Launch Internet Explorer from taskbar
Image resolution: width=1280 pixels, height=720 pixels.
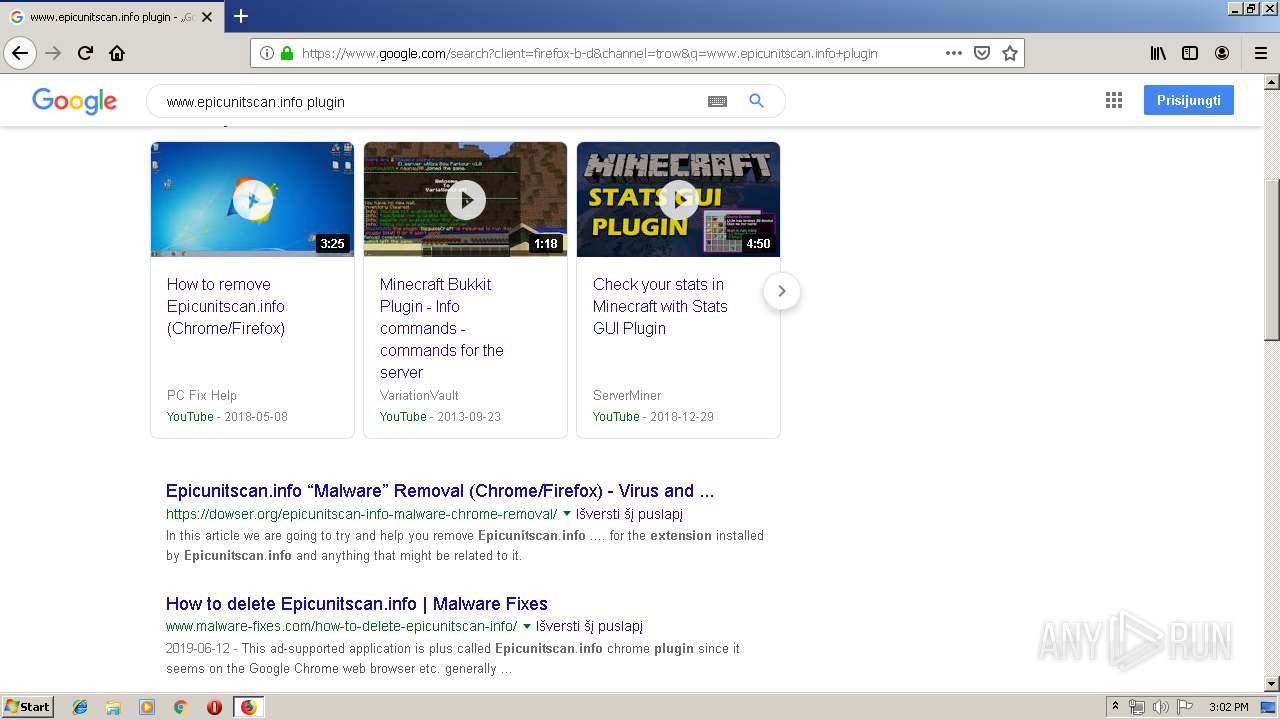tap(80, 707)
